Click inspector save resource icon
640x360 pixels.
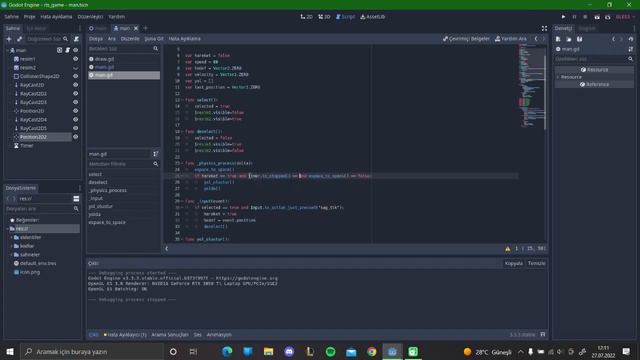tap(579, 39)
